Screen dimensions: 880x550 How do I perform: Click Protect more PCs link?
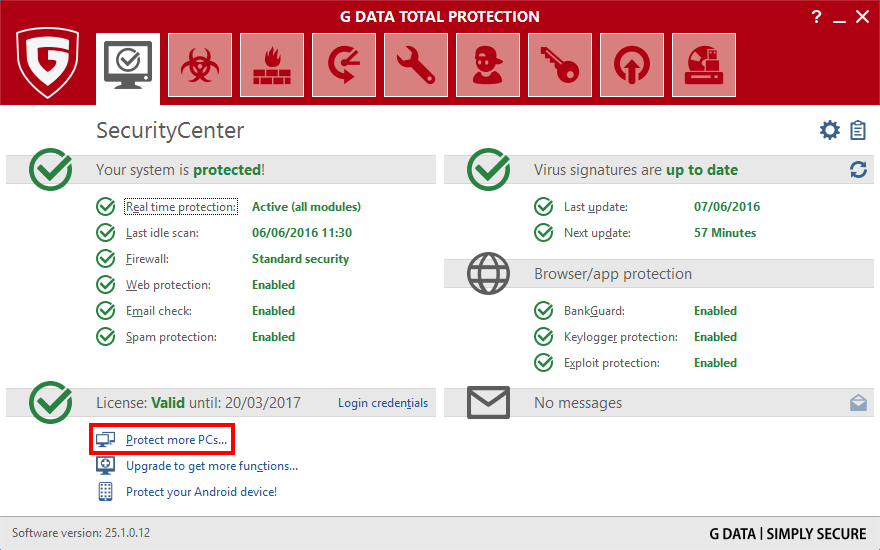176,439
